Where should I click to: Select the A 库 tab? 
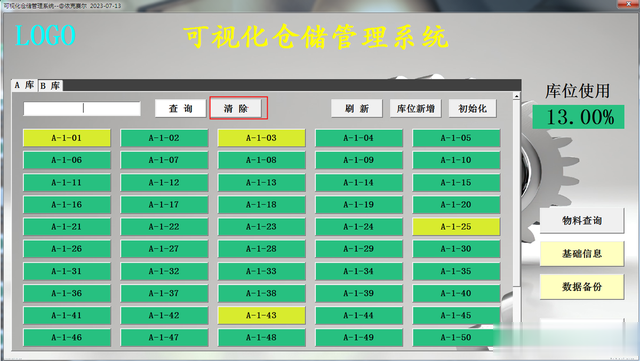[24, 85]
